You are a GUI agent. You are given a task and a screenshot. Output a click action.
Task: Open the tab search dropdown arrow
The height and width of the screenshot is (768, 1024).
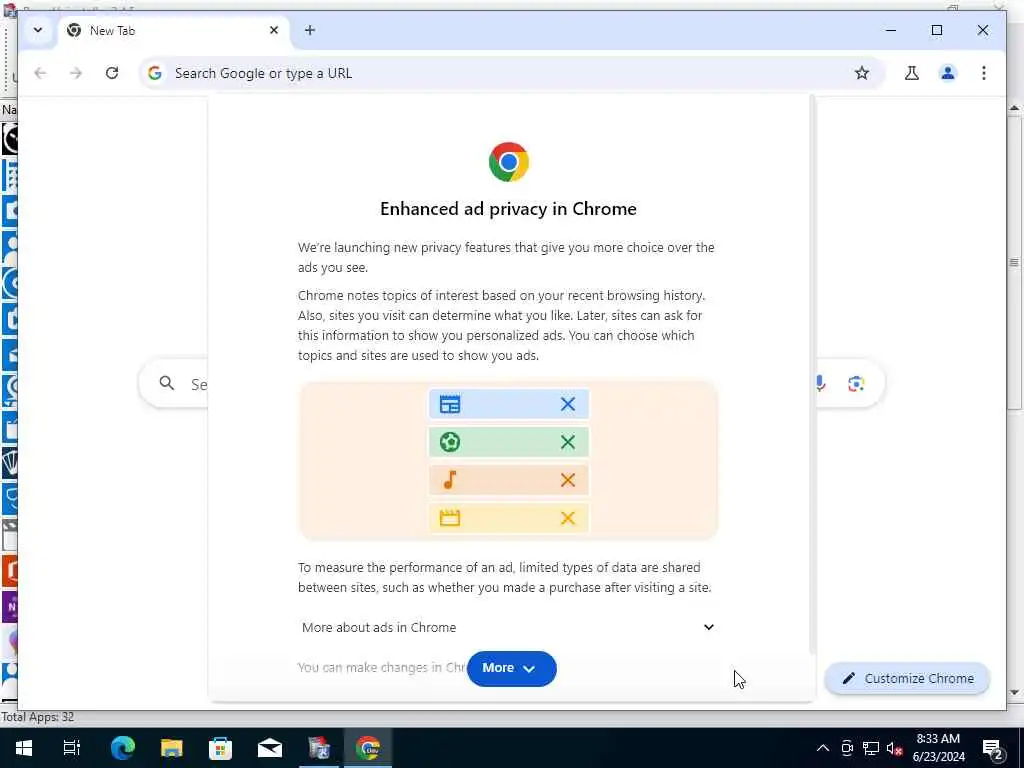coord(38,30)
